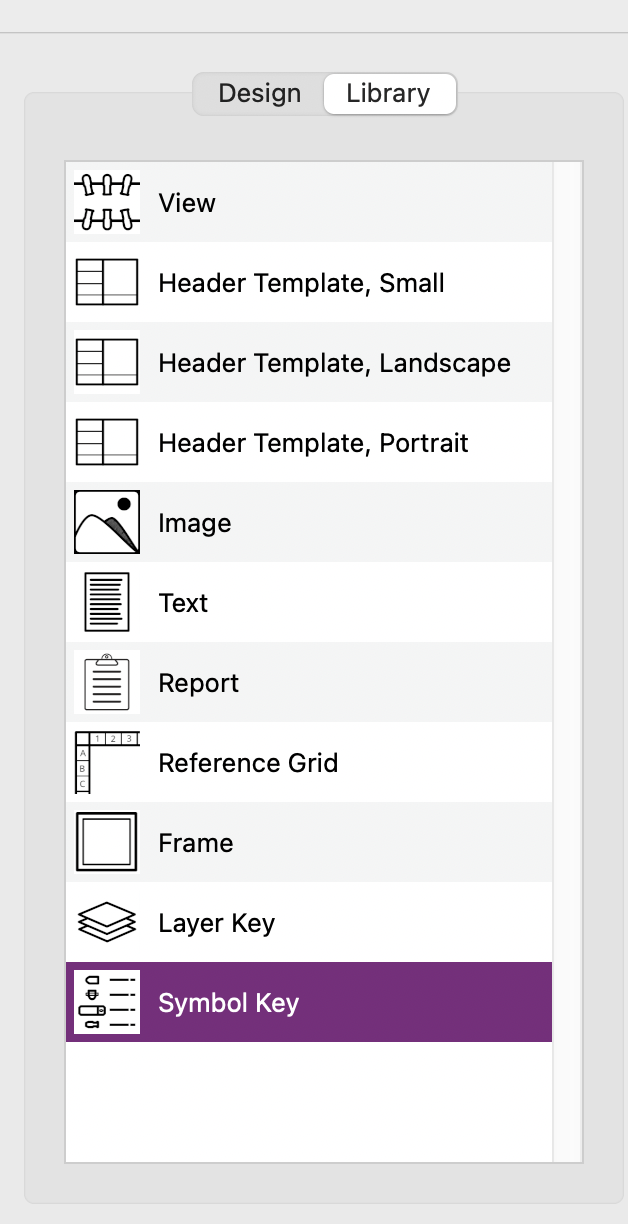Image resolution: width=628 pixels, height=1224 pixels.
Task: Click the library list vertical scrollbar
Action: pos(567,660)
